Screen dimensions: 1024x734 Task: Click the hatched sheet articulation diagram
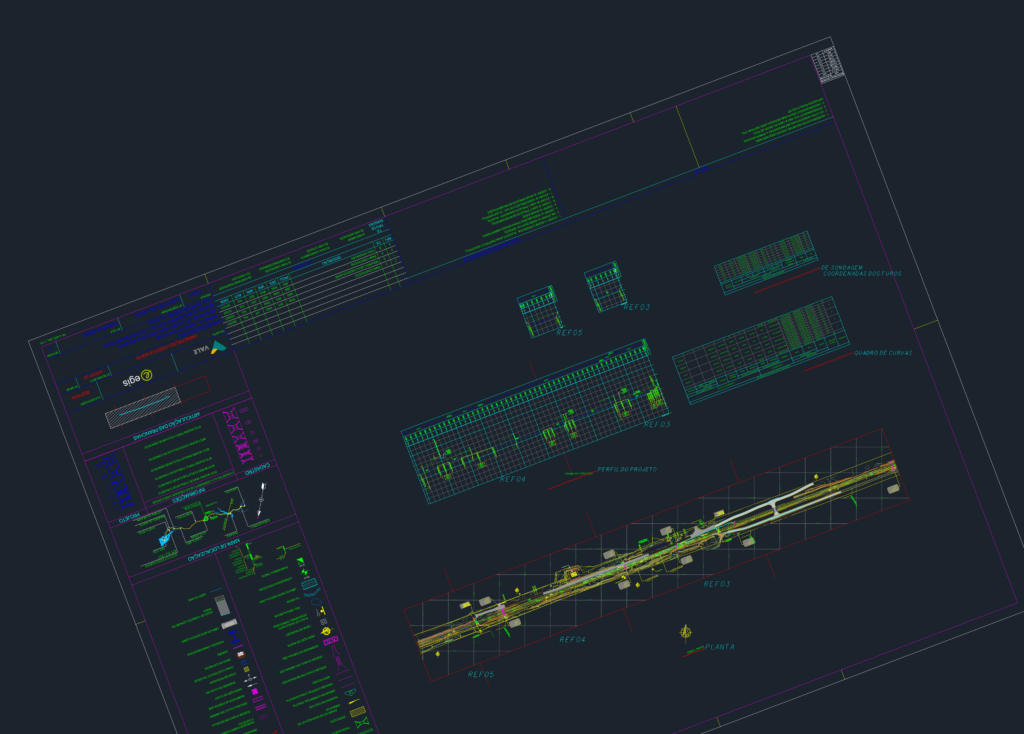(142, 407)
